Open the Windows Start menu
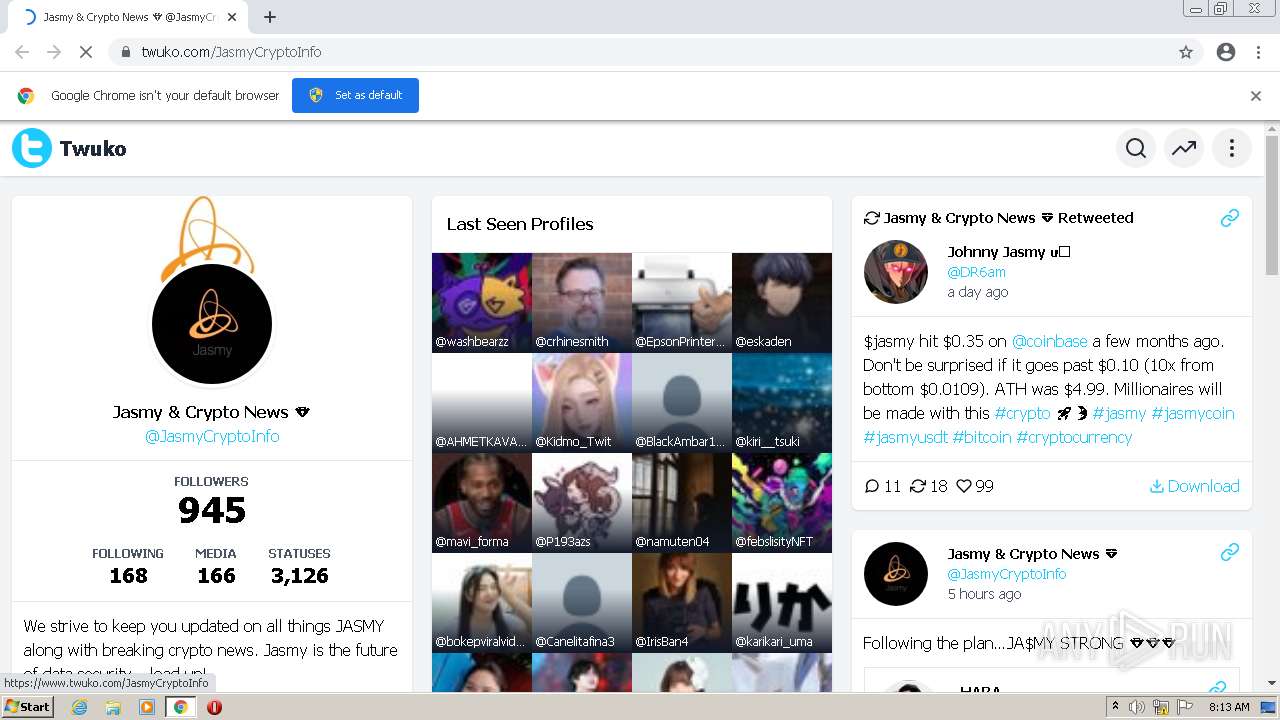 [x=28, y=707]
